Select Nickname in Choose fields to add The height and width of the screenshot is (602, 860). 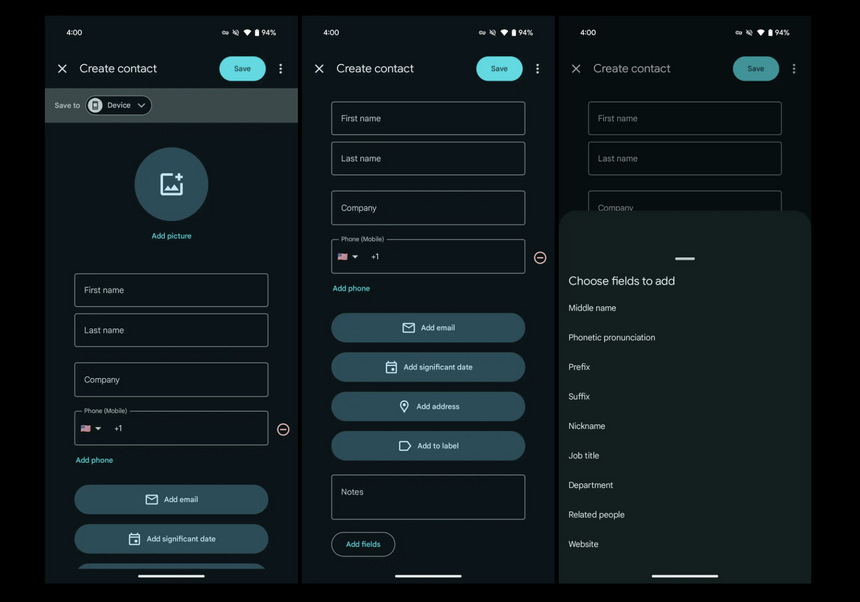(x=587, y=426)
